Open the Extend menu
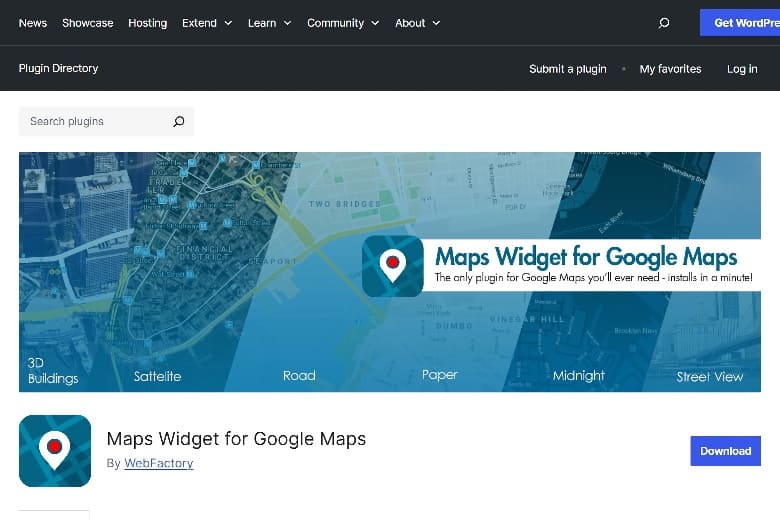The height and width of the screenshot is (520, 780). 199,23
